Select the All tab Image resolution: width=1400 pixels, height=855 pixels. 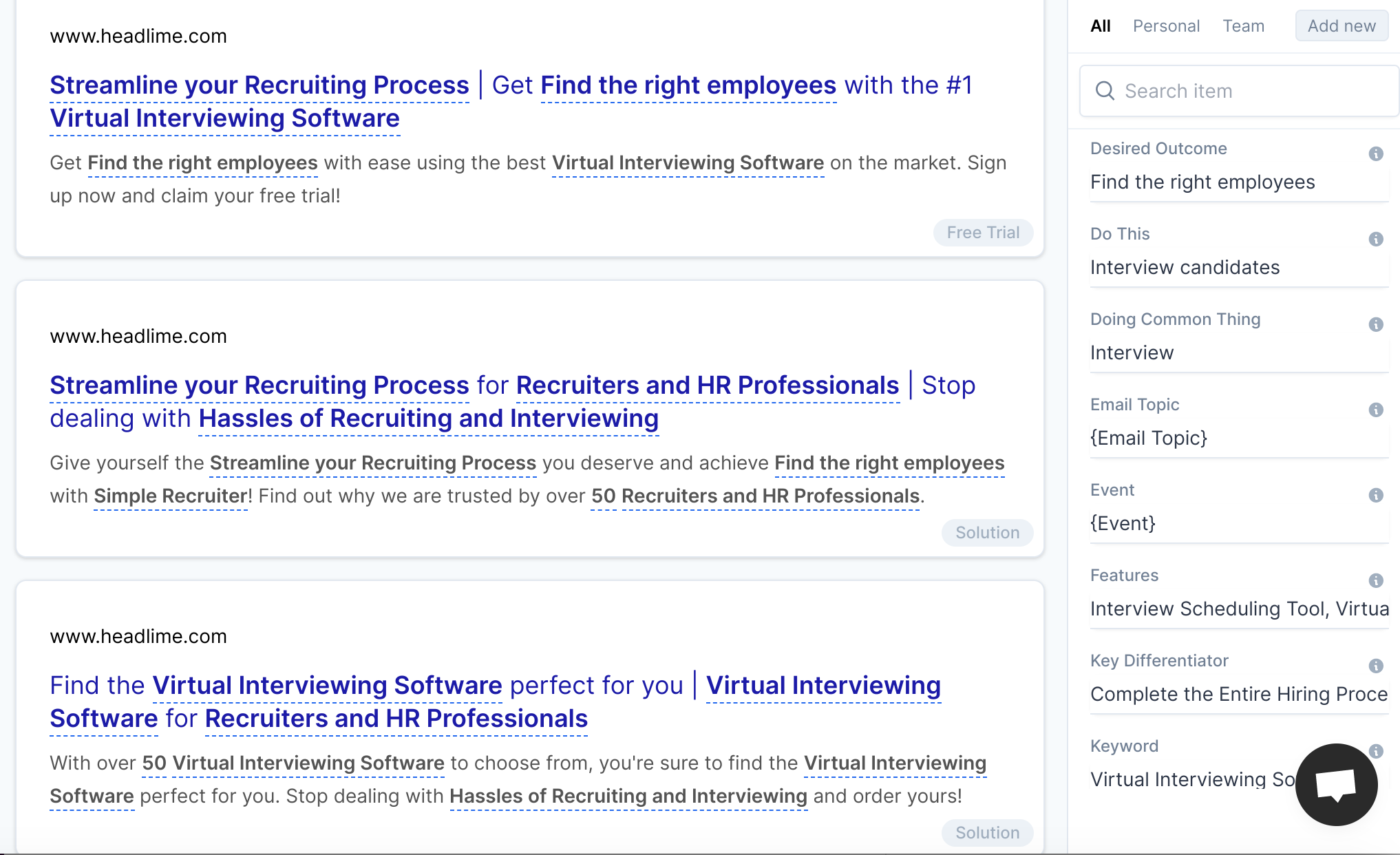[1100, 26]
